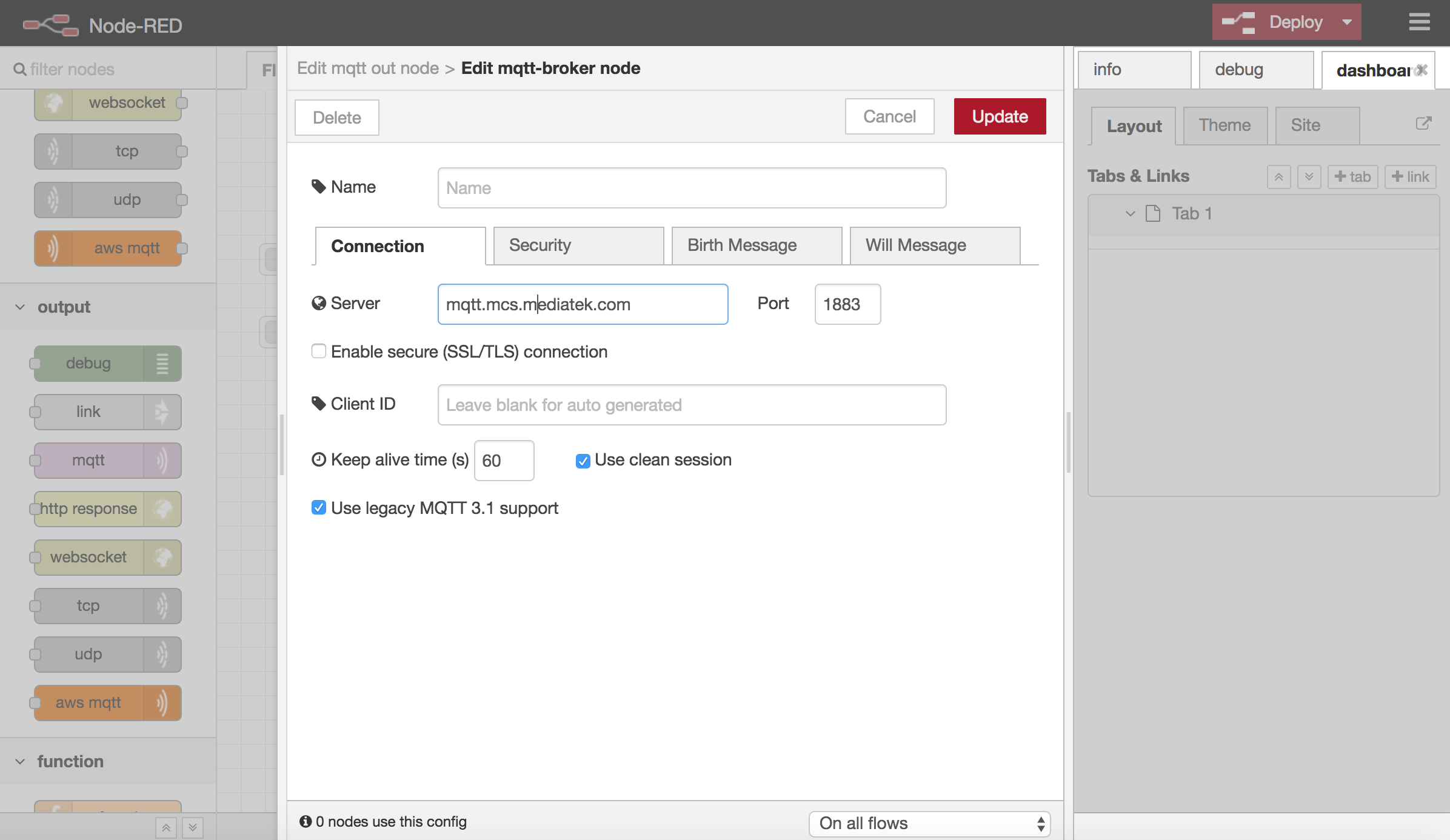Click the nodes-use-this-config info icon
The width and height of the screenshot is (1450, 840).
coord(306,821)
